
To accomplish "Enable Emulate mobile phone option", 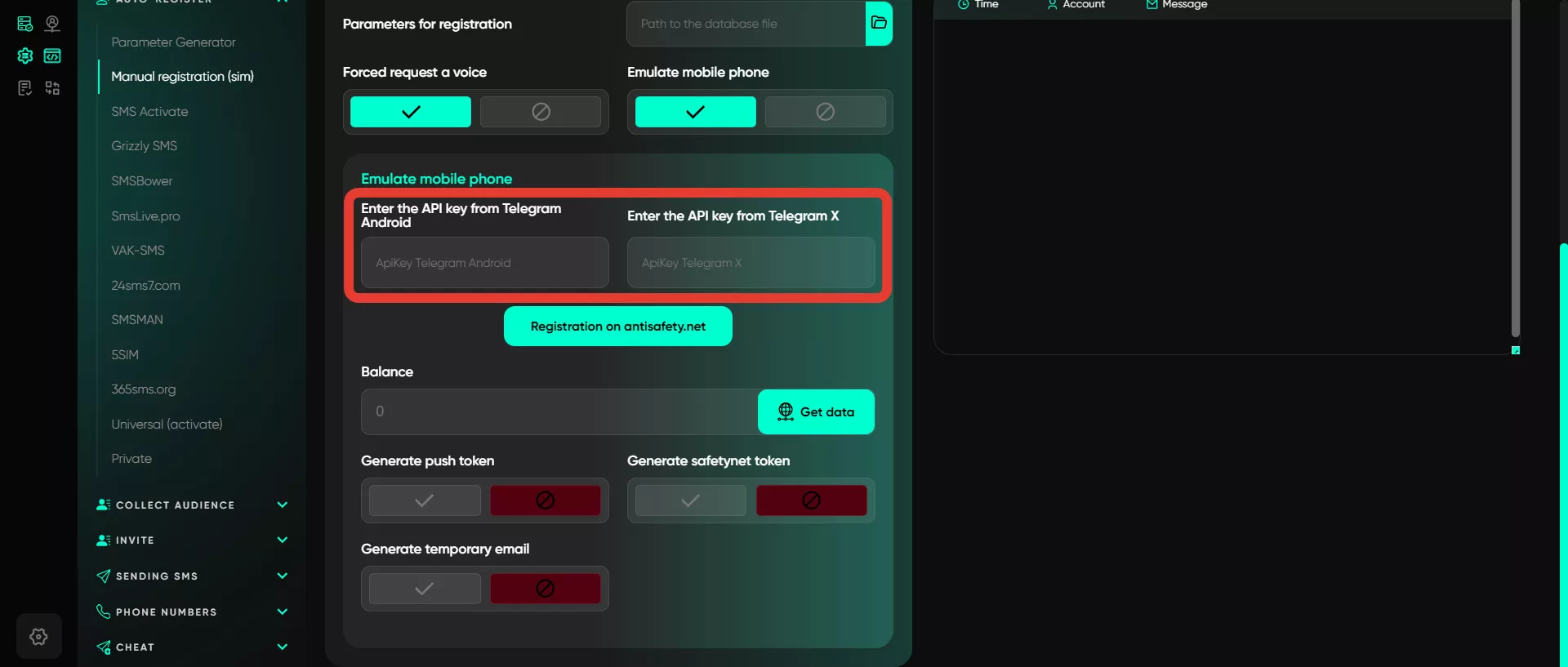I will pyautogui.click(x=696, y=112).
